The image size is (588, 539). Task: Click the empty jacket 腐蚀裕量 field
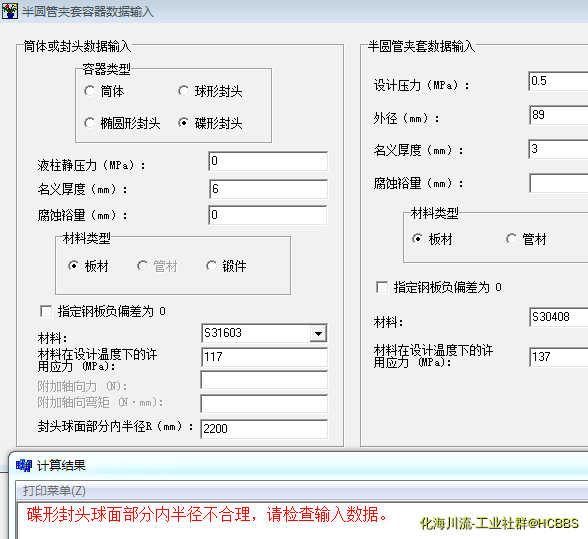(558, 183)
